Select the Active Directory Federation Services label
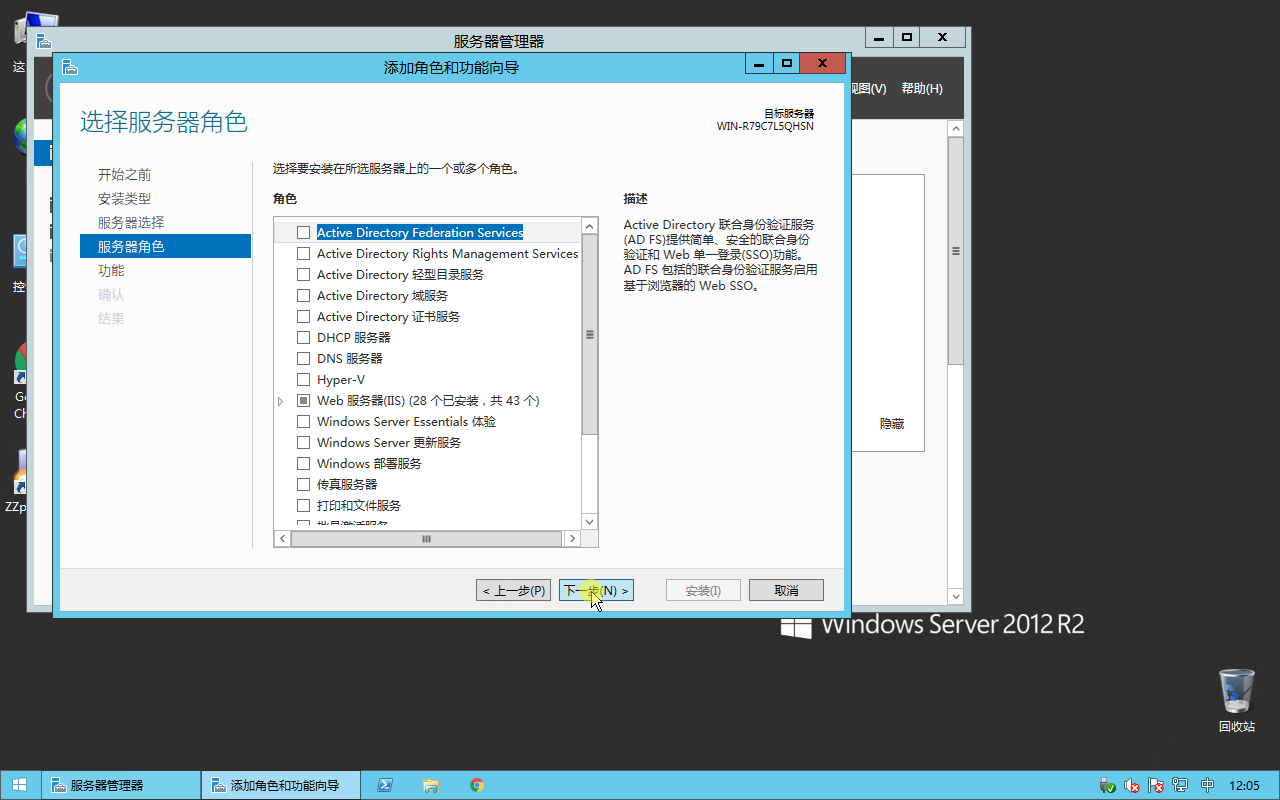The height and width of the screenshot is (800, 1280). tap(420, 232)
